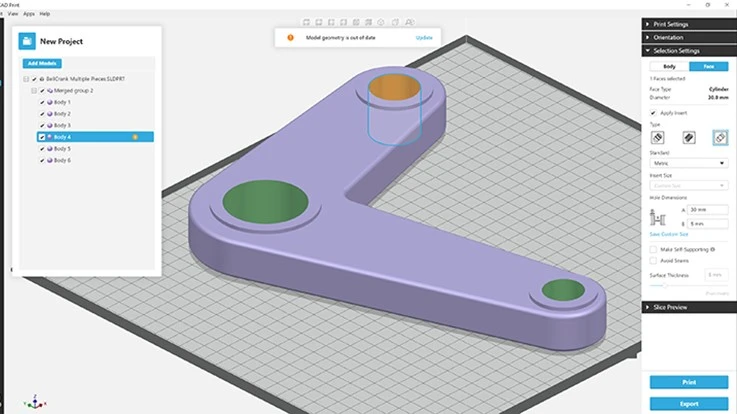The height and width of the screenshot is (414, 737).
Task: Click the blue Print button
Action: coord(688,382)
